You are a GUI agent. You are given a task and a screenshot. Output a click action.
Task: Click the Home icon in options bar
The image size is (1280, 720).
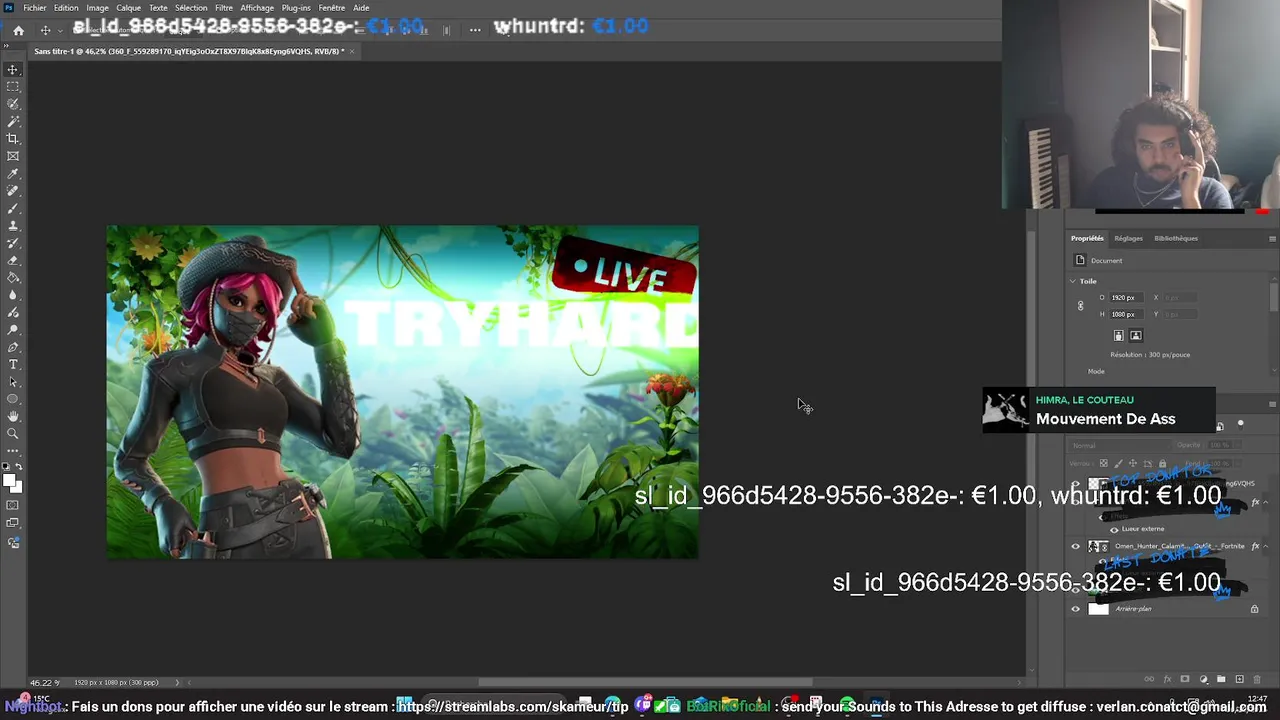click(18, 30)
